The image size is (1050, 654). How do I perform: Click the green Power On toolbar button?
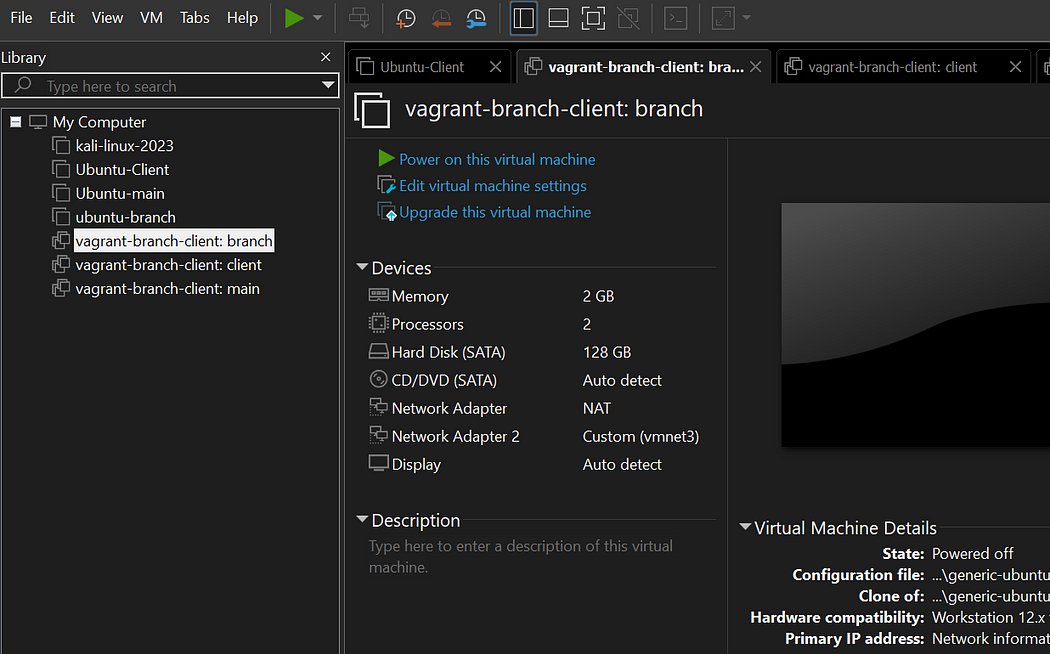[x=294, y=18]
